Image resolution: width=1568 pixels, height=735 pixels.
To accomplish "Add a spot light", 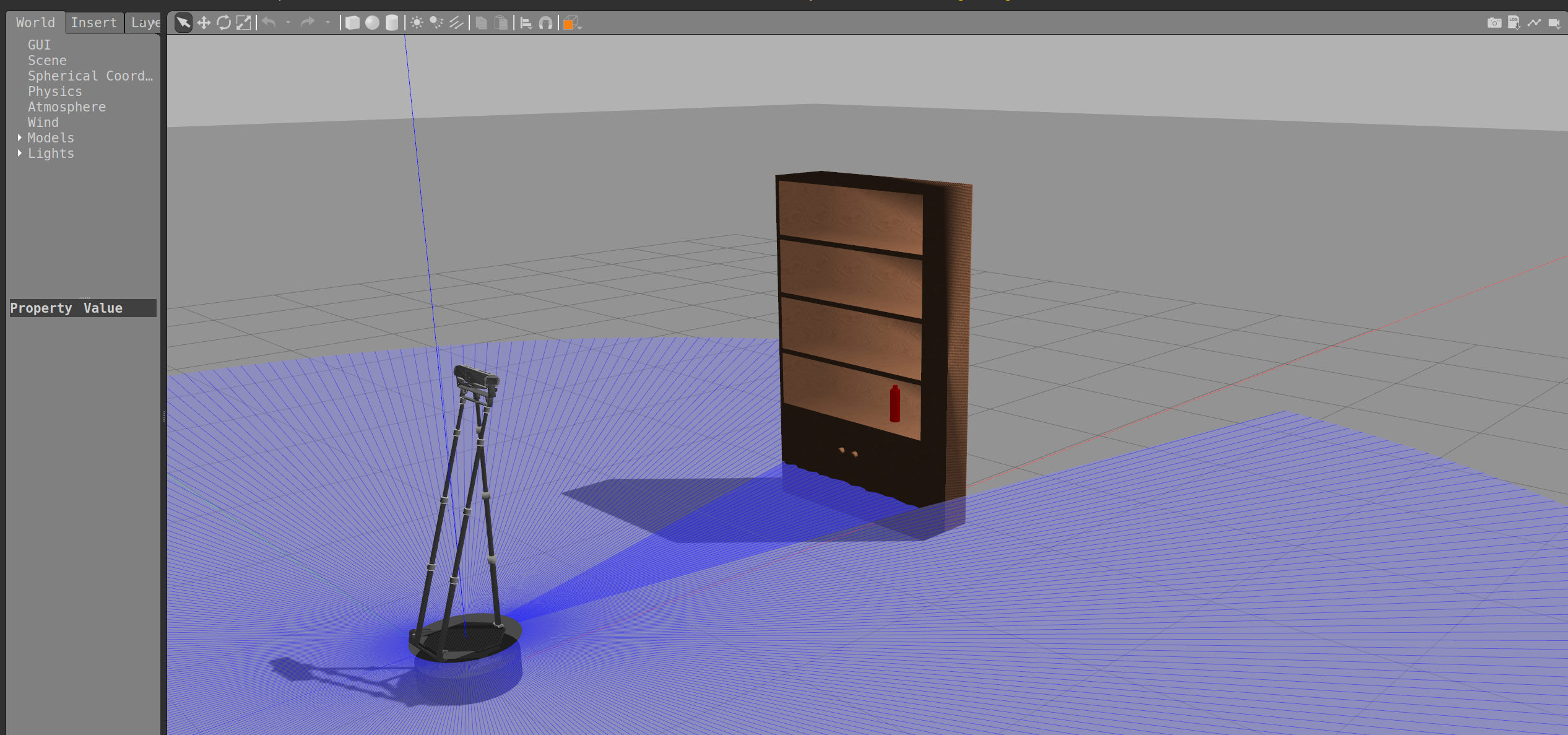I will [x=436, y=23].
